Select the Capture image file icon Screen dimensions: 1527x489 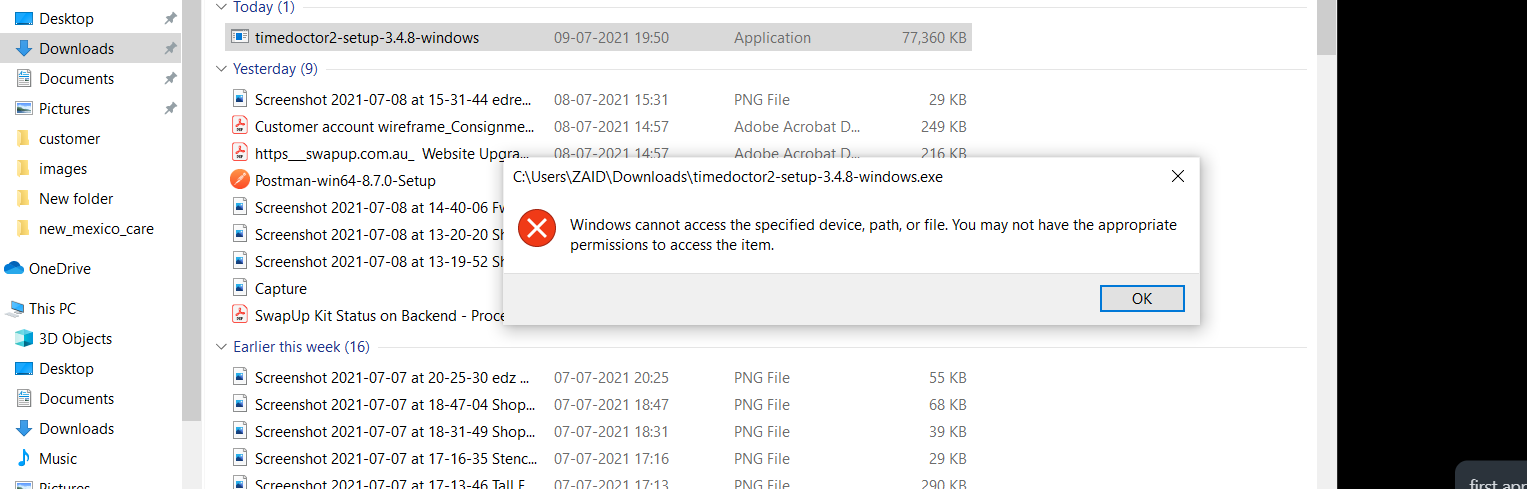click(x=240, y=288)
